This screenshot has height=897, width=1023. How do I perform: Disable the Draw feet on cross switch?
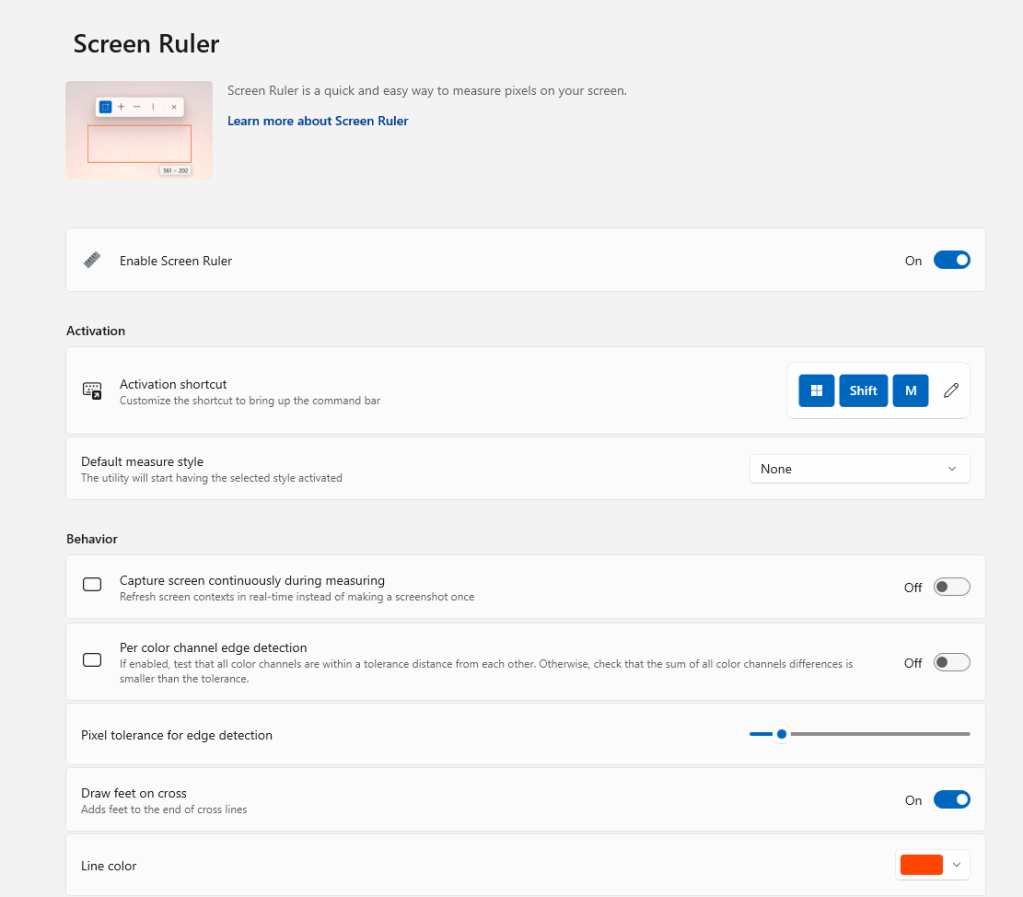click(951, 799)
